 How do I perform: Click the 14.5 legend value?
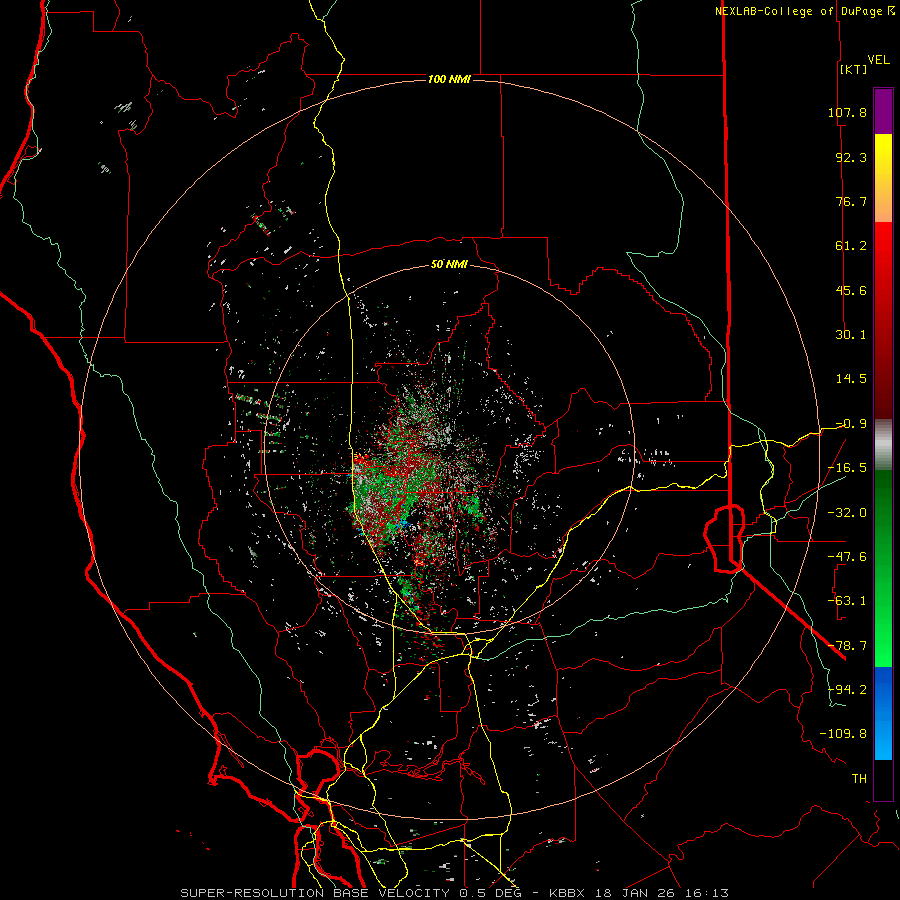coord(851,379)
